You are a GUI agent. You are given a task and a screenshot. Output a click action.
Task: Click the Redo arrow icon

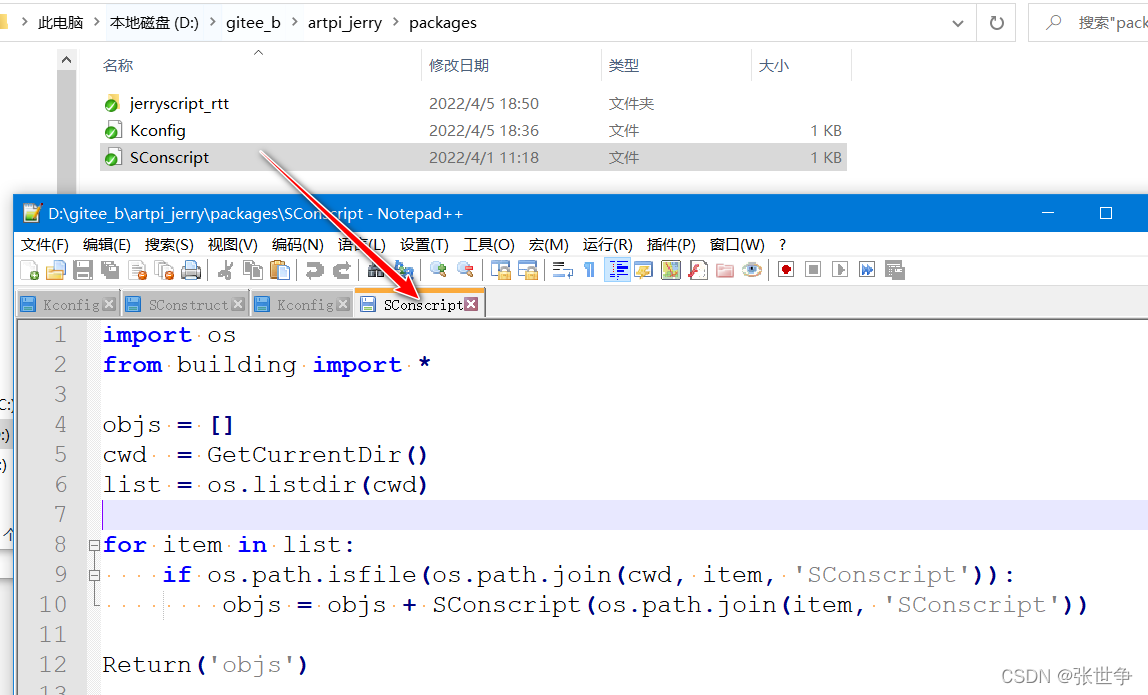(341, 270)
